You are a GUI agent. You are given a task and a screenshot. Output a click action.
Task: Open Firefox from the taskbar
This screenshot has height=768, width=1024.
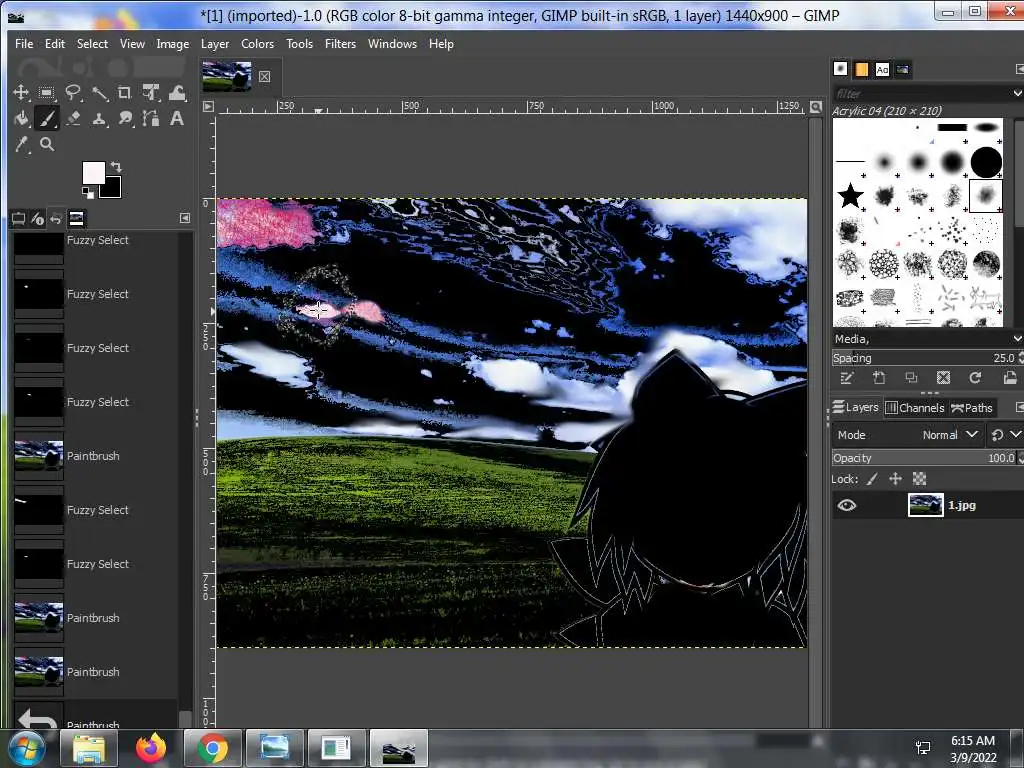(x=151, y=748)
